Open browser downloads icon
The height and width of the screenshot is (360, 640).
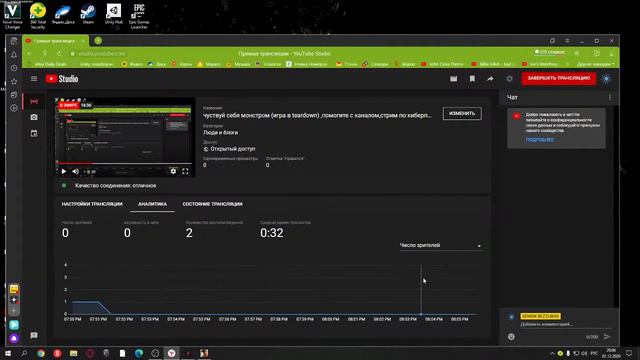pos(611,53)
